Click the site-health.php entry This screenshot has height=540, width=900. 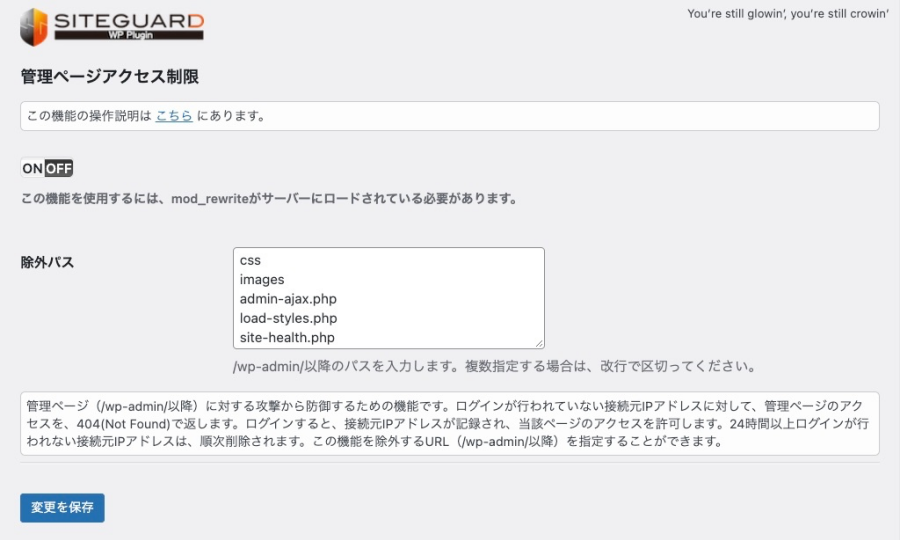[x=287, y=337]
